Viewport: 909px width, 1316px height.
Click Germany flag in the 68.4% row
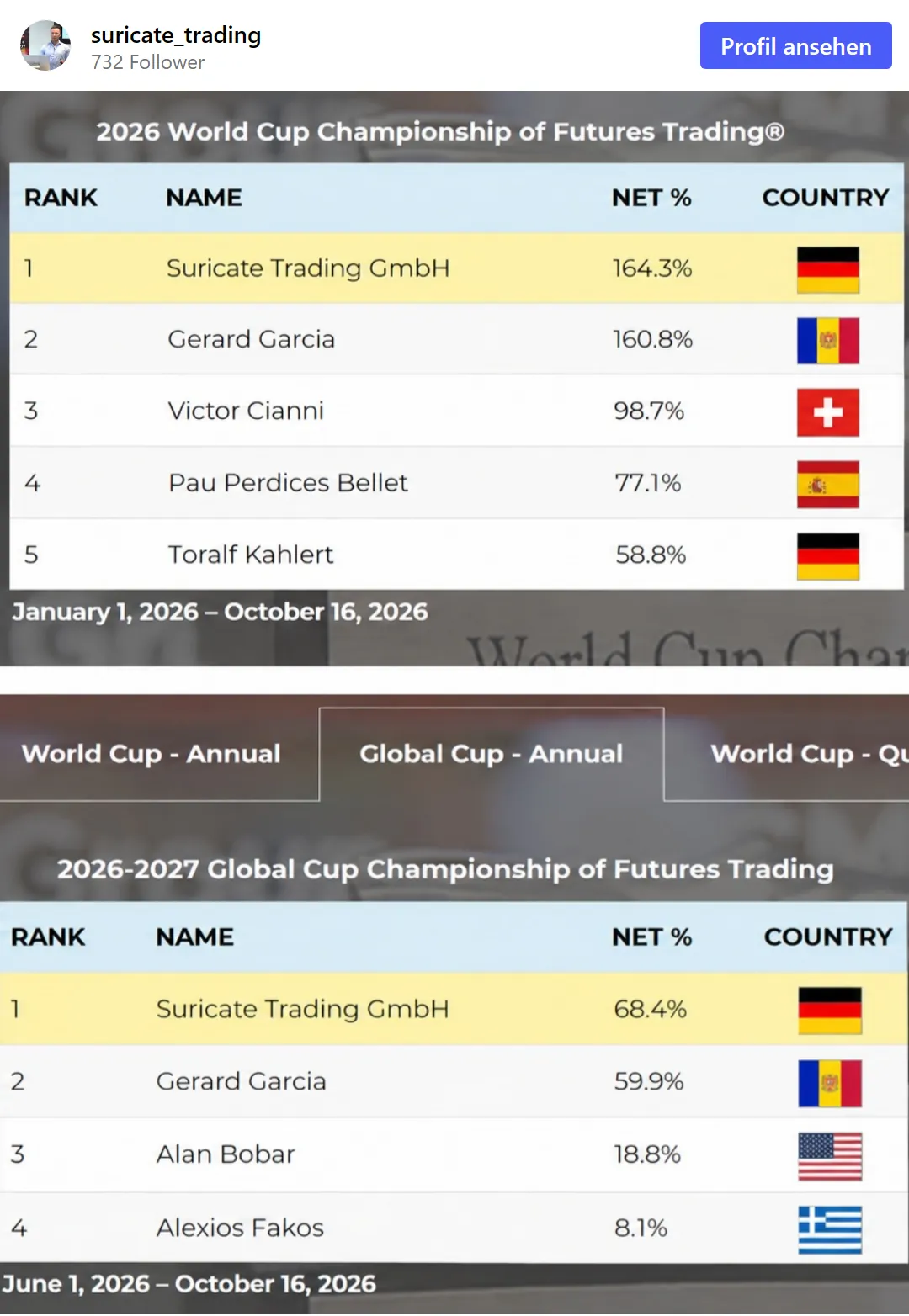(830, 1011)
